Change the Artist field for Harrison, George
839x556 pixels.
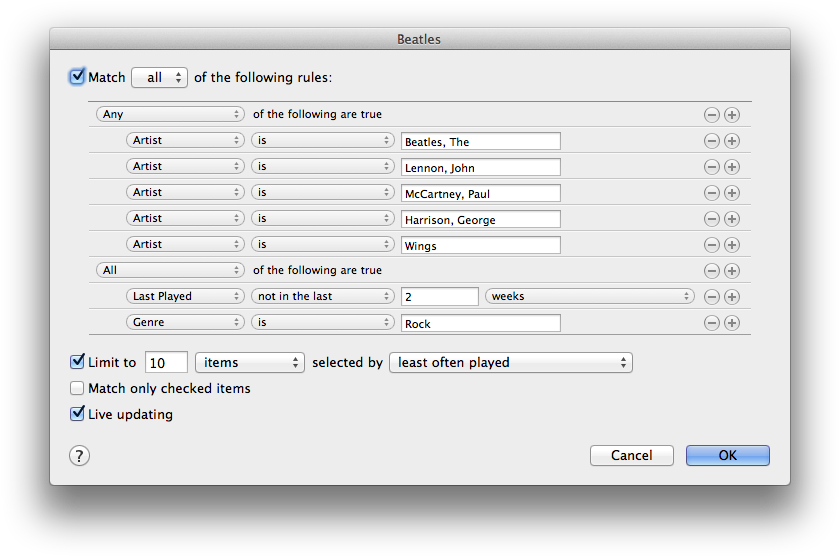(185, 218)
